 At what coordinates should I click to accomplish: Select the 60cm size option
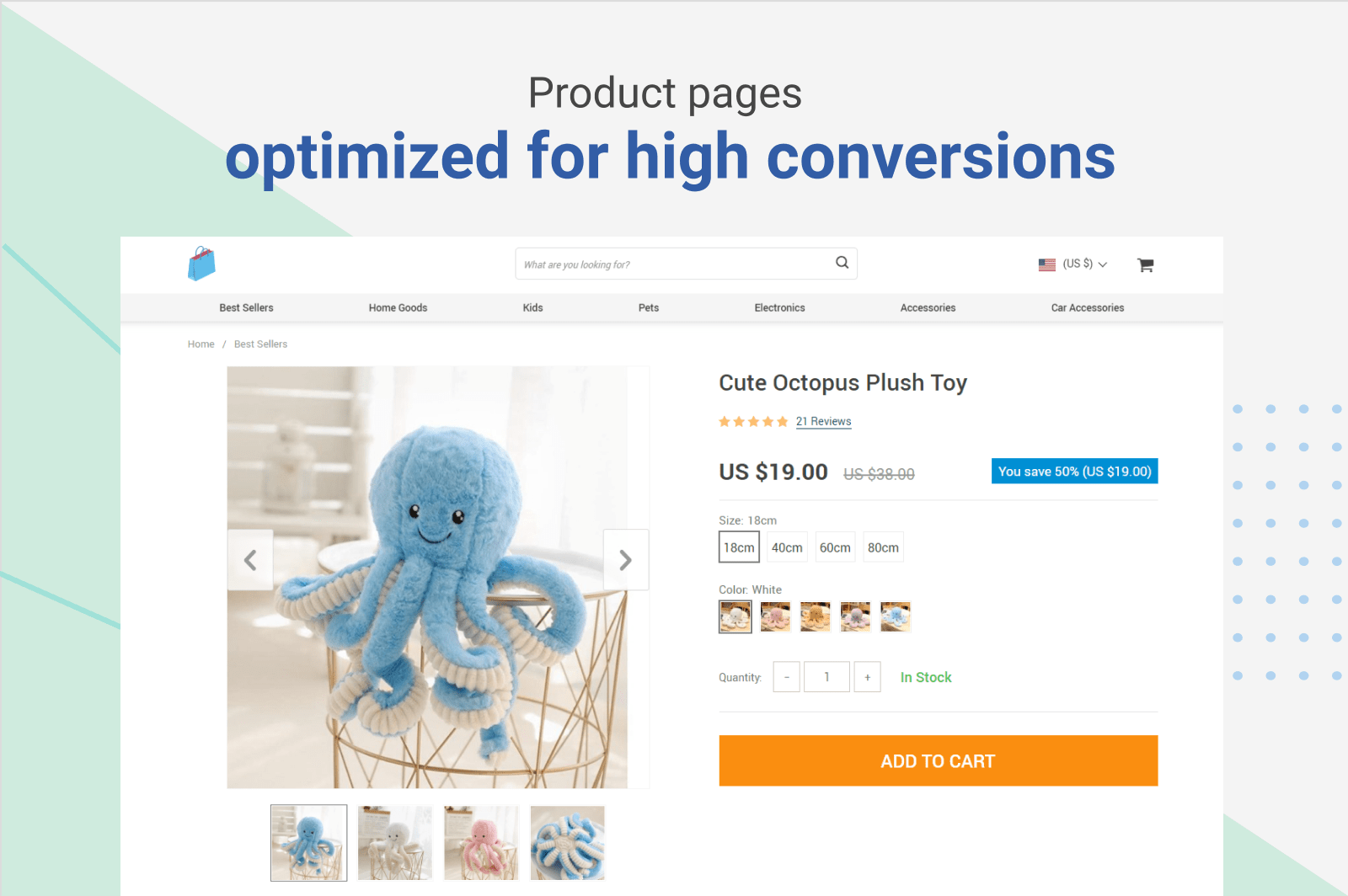click(835, 547)
